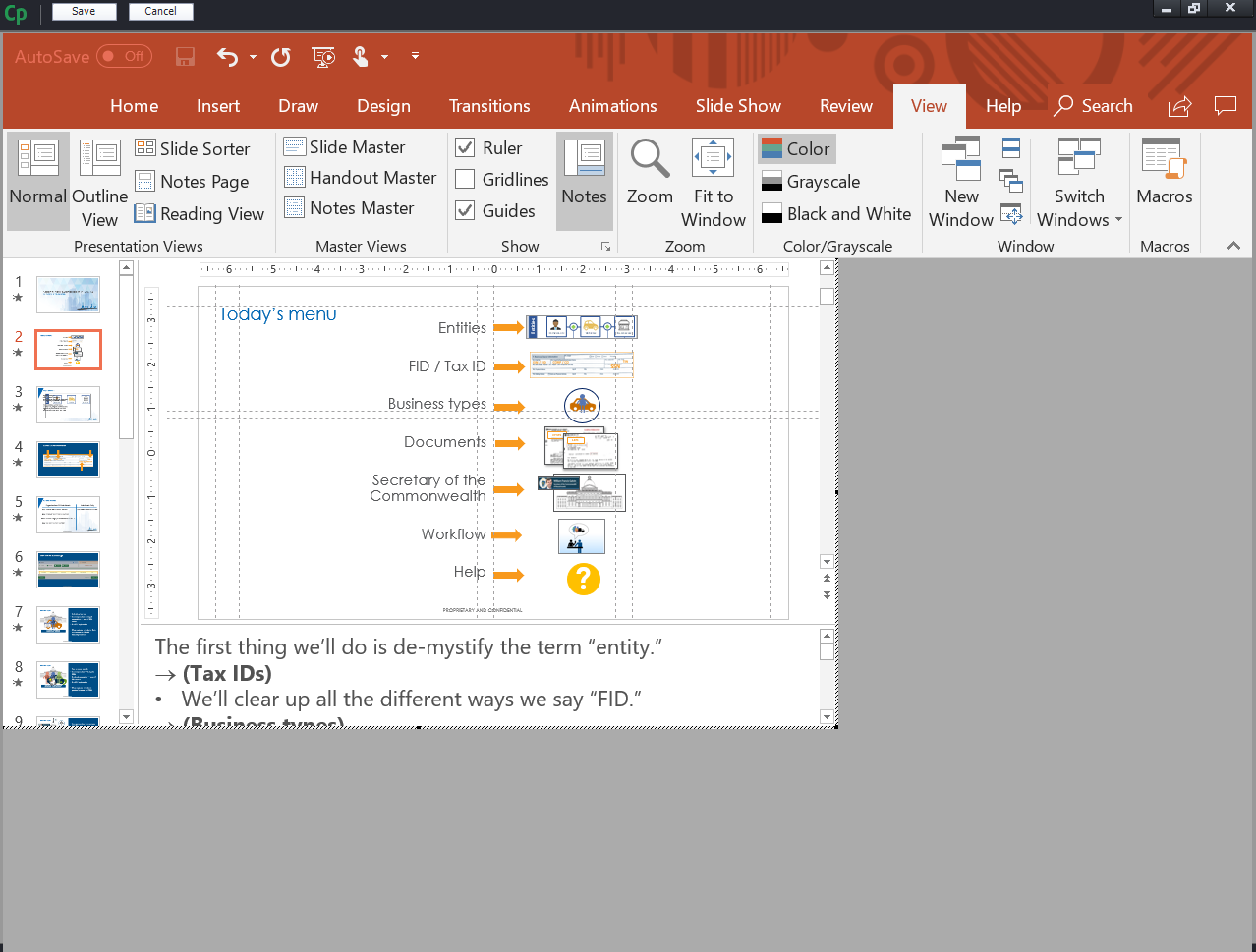Open the Slide Master view
The height and width of the screenshot is (952, 1256).
point(345,147)
